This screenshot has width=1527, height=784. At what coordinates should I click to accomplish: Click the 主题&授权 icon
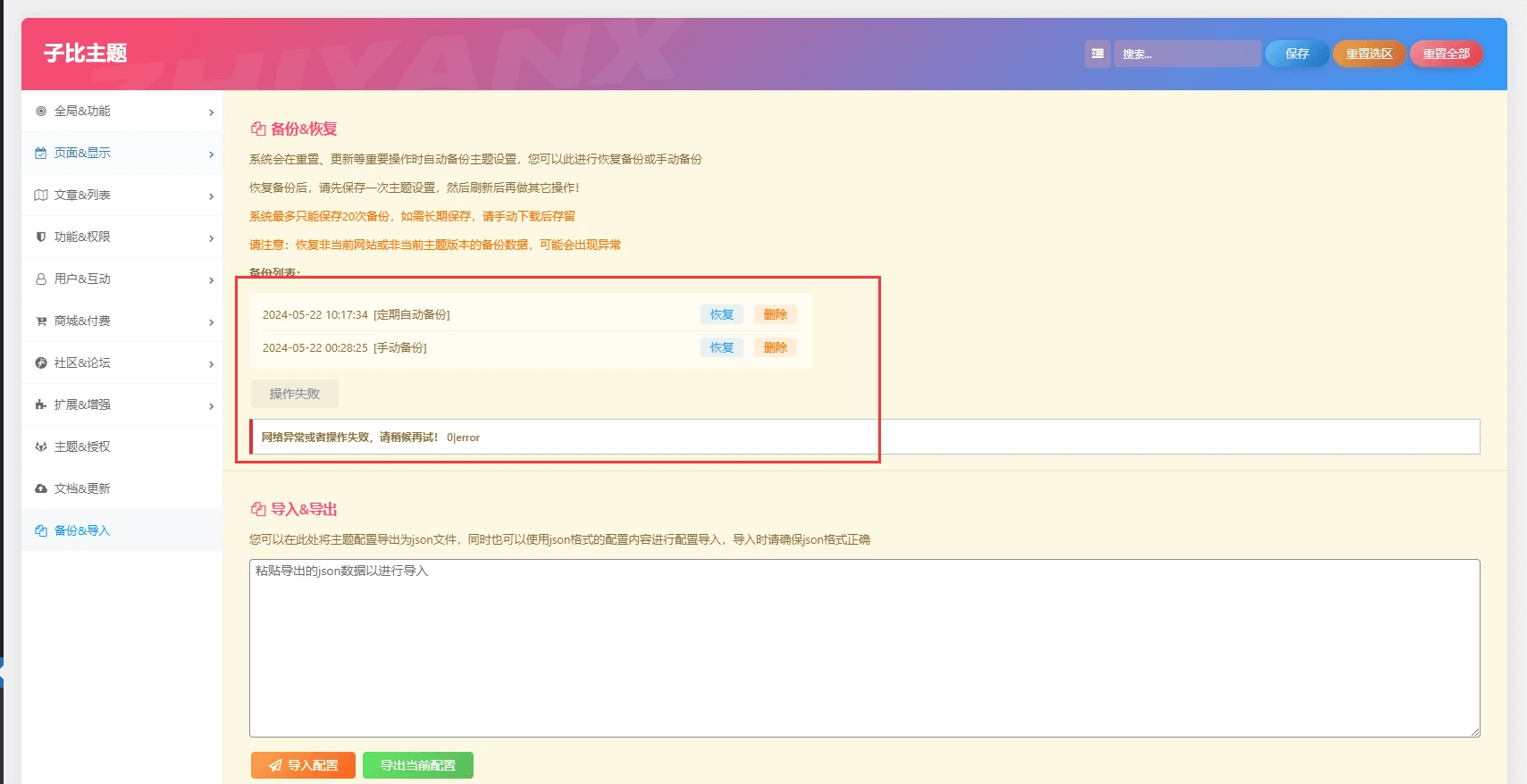click(40, 447)
